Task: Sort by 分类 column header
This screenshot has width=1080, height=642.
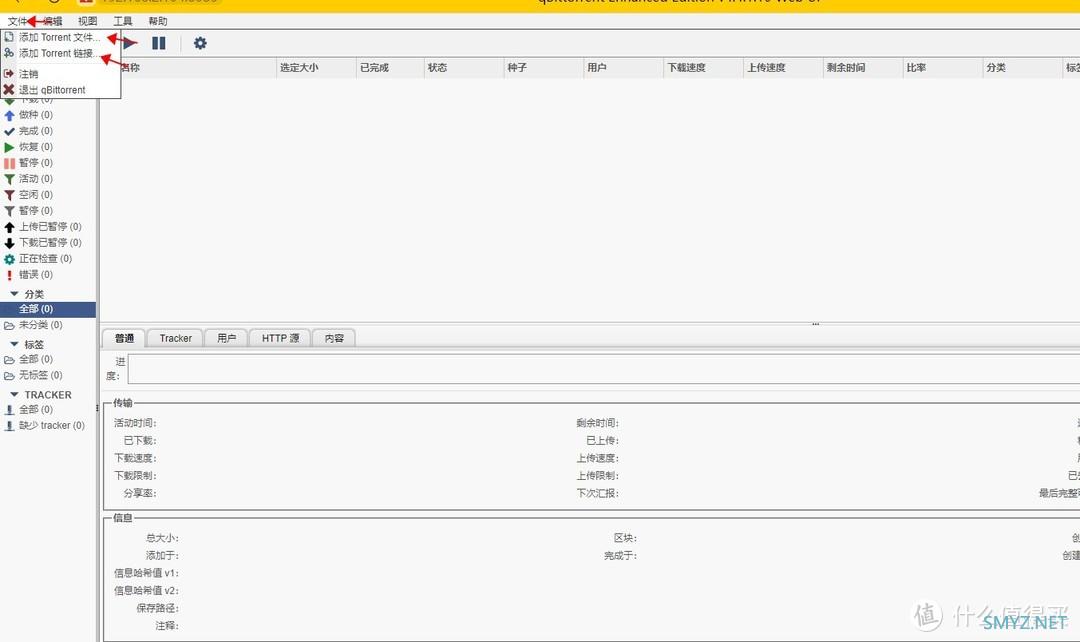Action: point(1023,68)
